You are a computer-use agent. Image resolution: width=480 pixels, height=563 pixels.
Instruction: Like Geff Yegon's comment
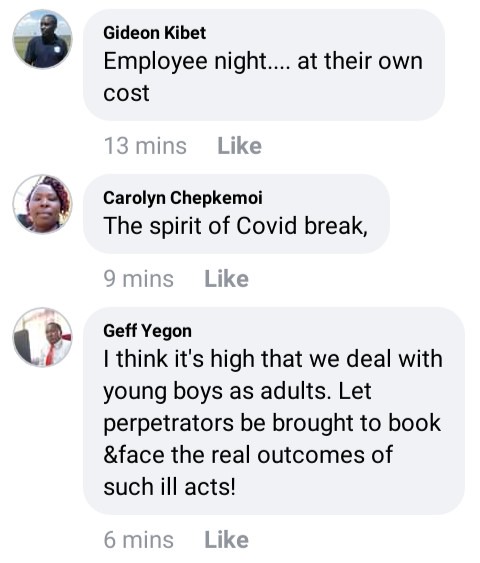[226, 540]
